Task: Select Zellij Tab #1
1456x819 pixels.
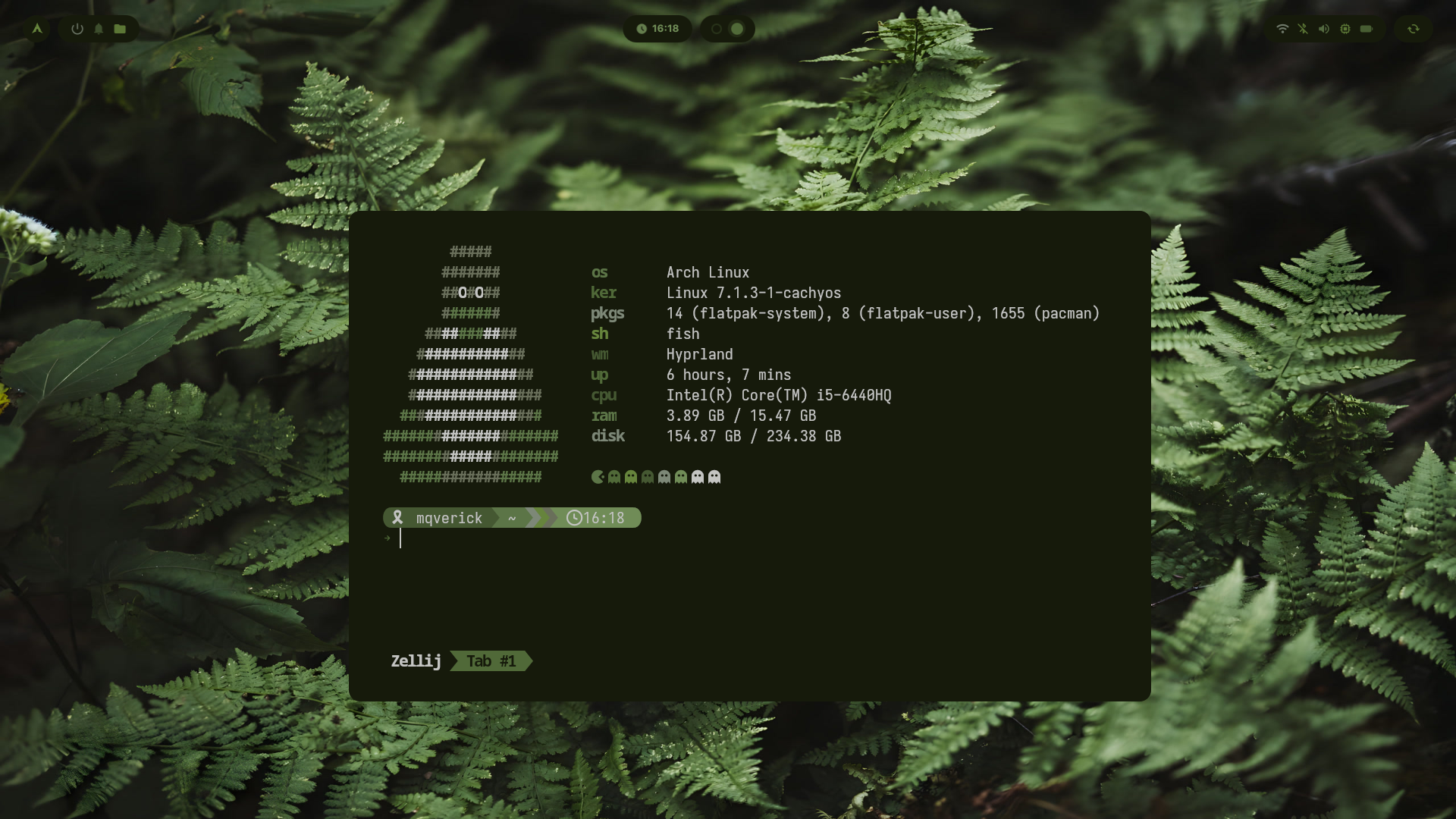Action: point(491,661)
